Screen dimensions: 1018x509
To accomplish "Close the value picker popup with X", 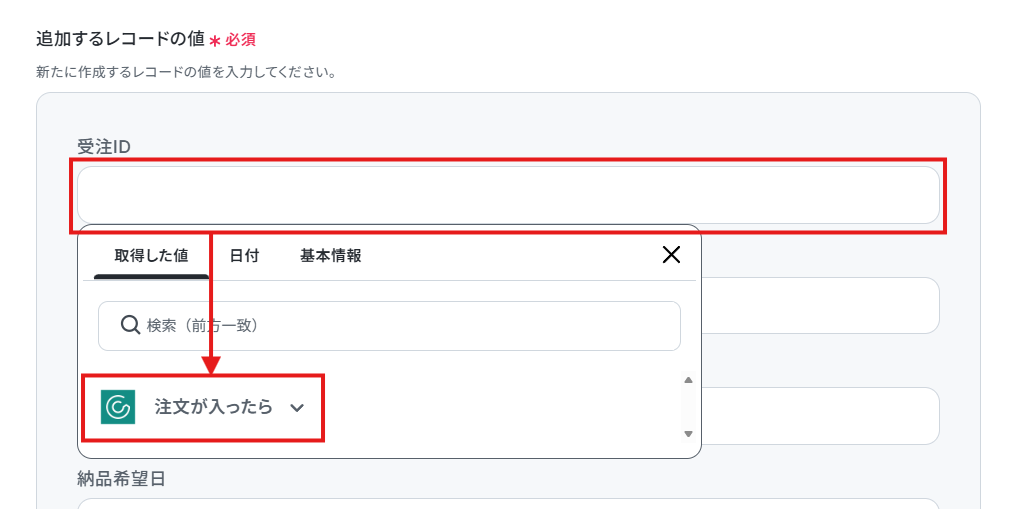I will point(671,254).
